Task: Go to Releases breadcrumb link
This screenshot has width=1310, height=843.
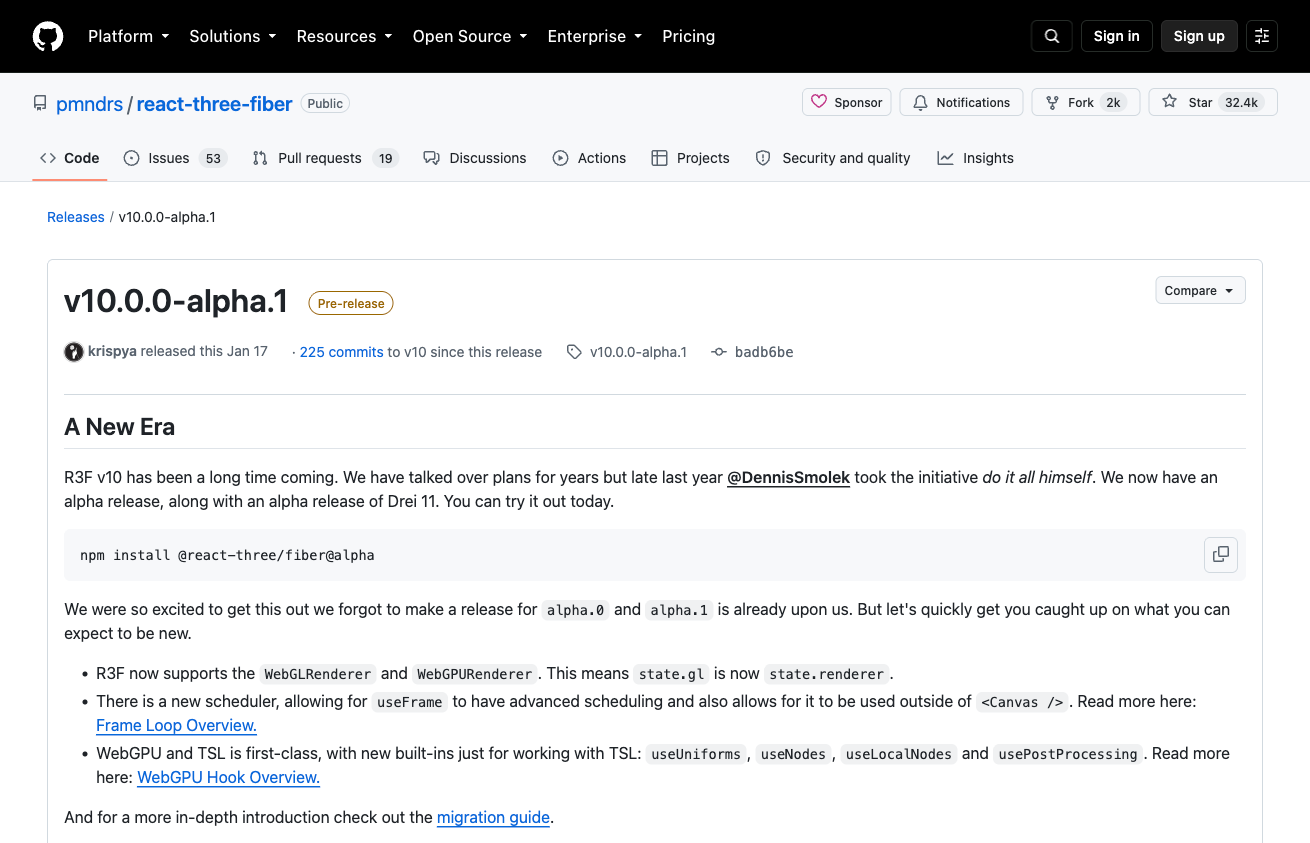Action: tap(76, 217)
